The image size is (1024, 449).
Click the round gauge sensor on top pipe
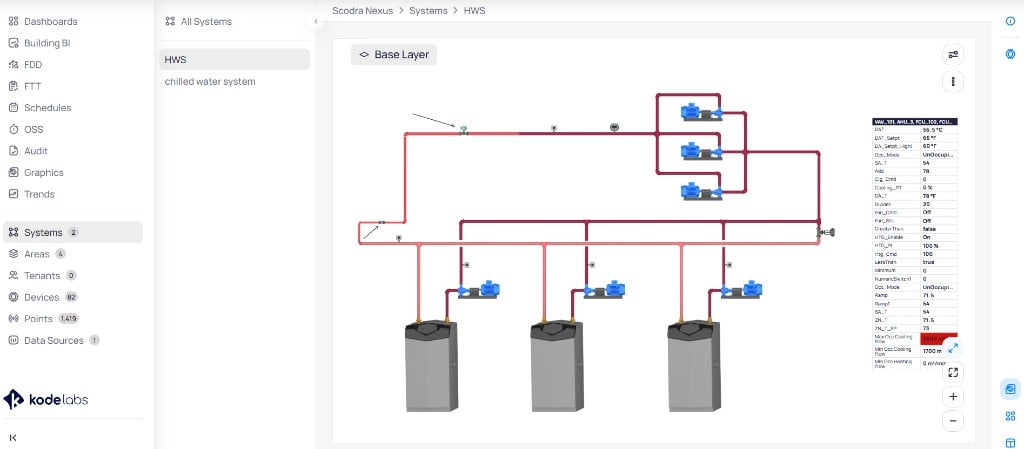click(614, 127)
